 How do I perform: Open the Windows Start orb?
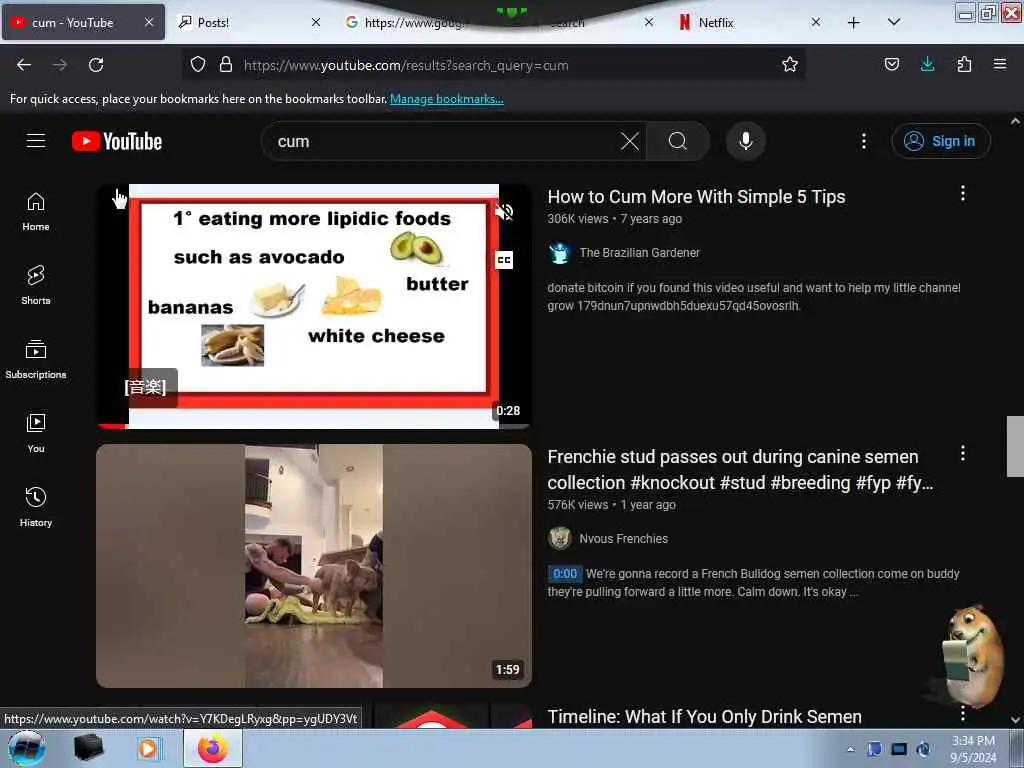click(27, 748)
